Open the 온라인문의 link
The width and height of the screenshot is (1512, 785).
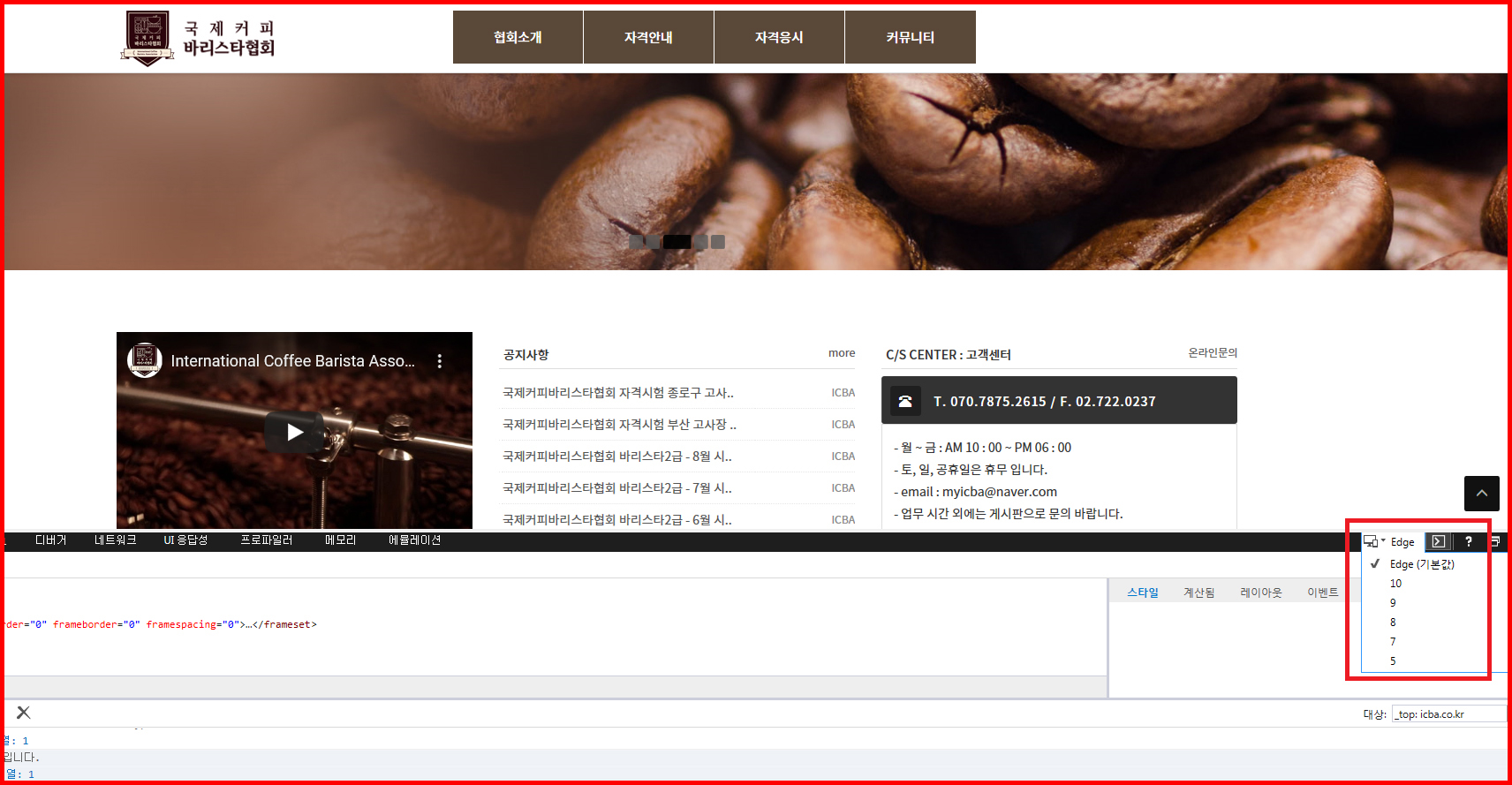point(1212,353)
